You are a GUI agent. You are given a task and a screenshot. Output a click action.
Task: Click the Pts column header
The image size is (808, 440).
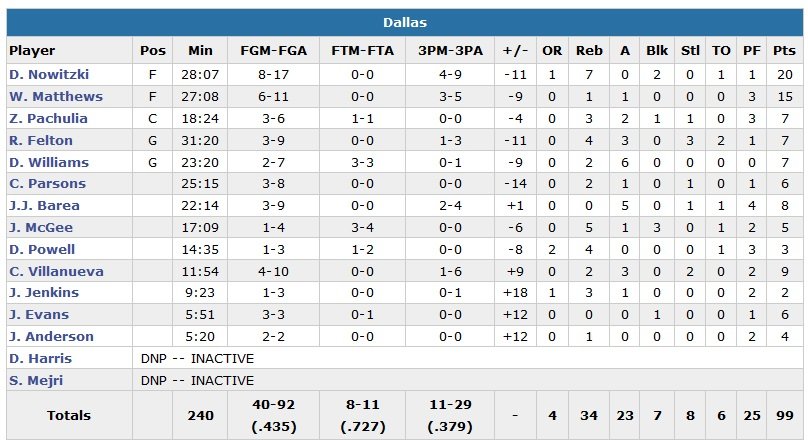coord(783,51)
